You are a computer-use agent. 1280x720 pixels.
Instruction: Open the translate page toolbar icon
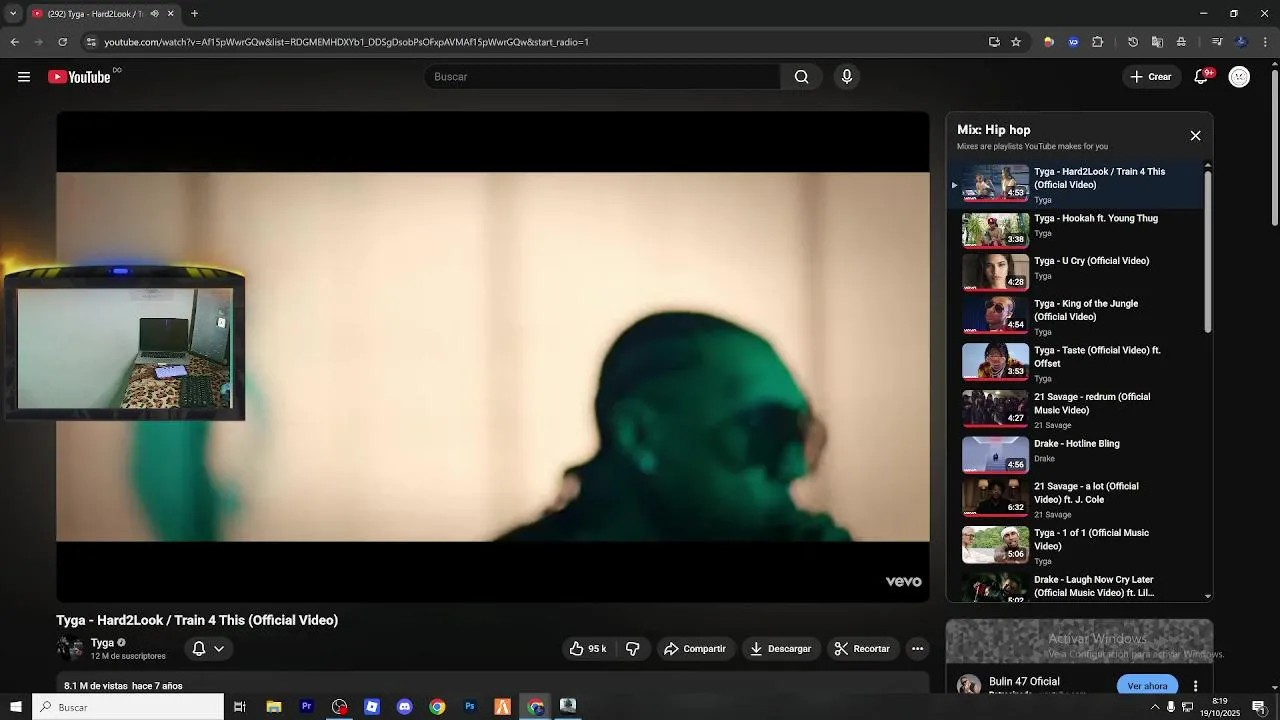(x=1157, y=42)
